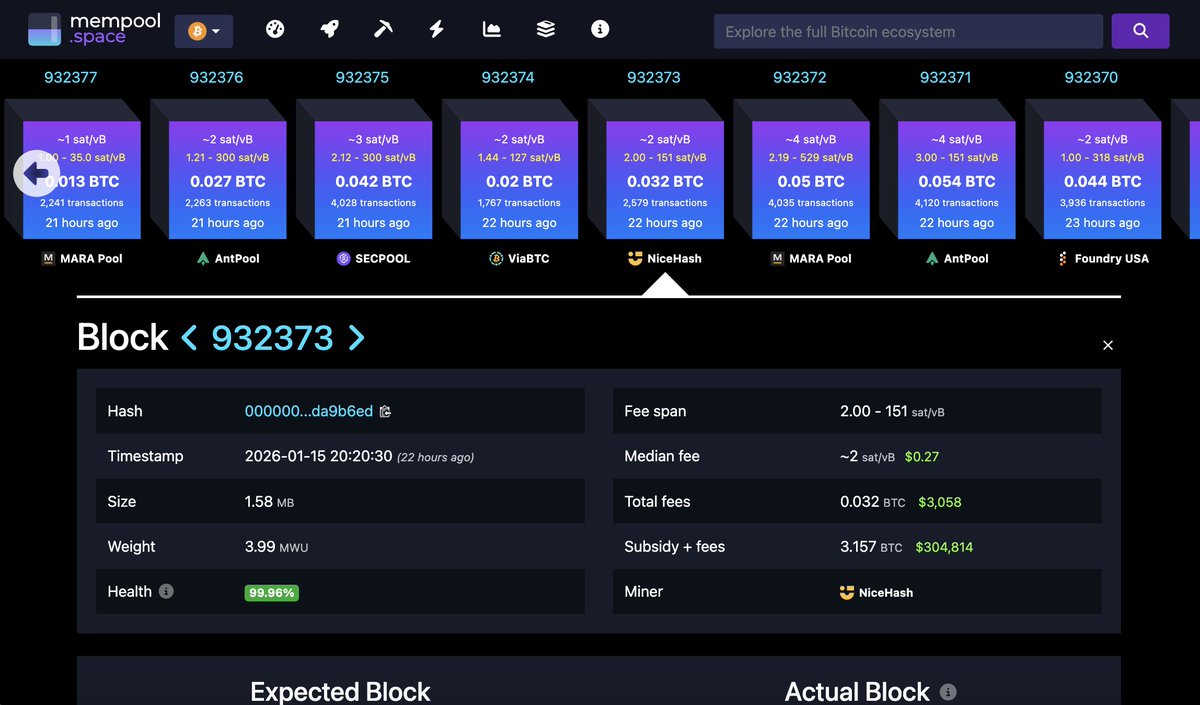Open the dashboard gauge icon

tap(275, 30)
